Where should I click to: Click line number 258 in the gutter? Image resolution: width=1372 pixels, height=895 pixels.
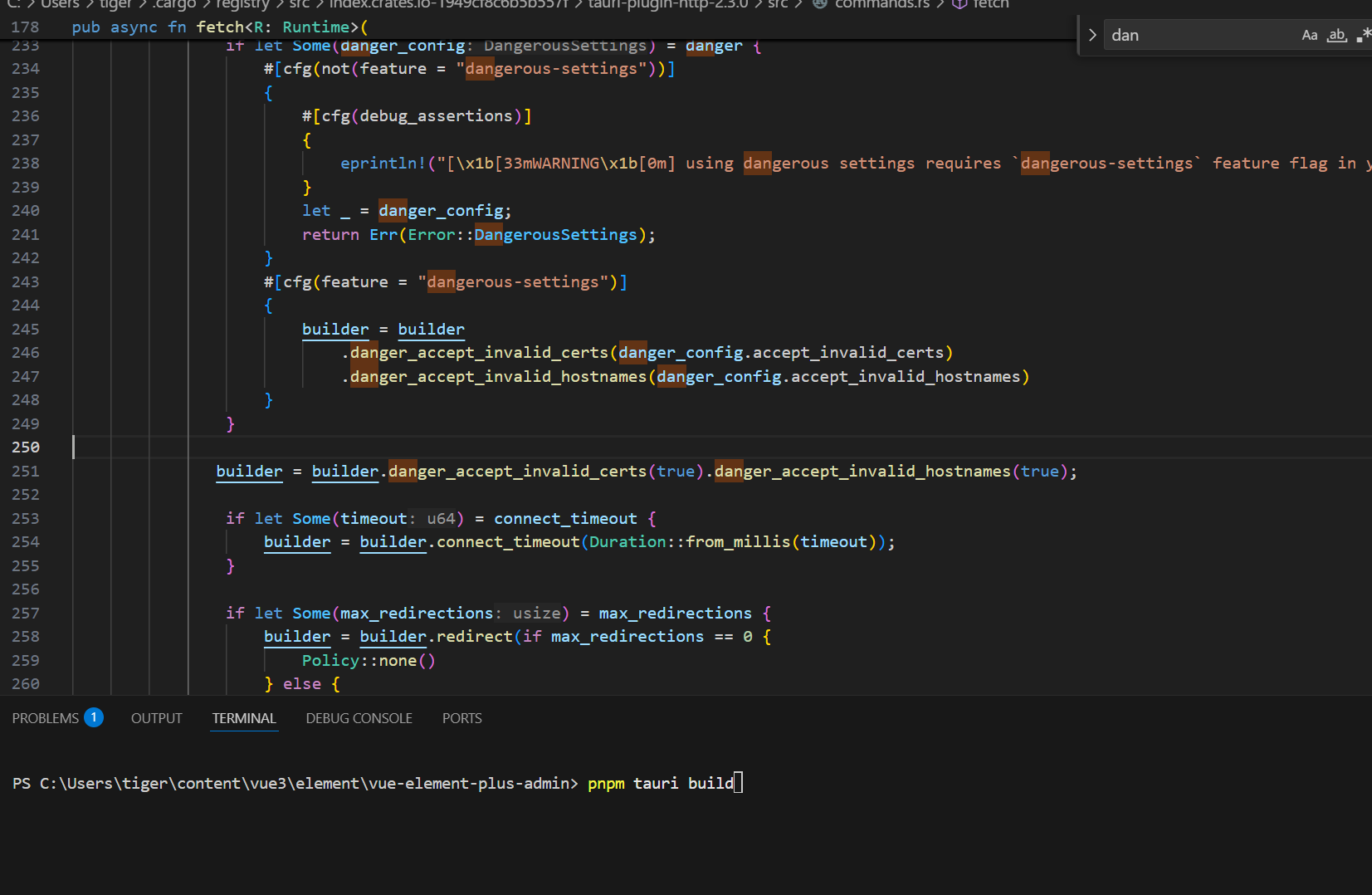pos(26,637)
